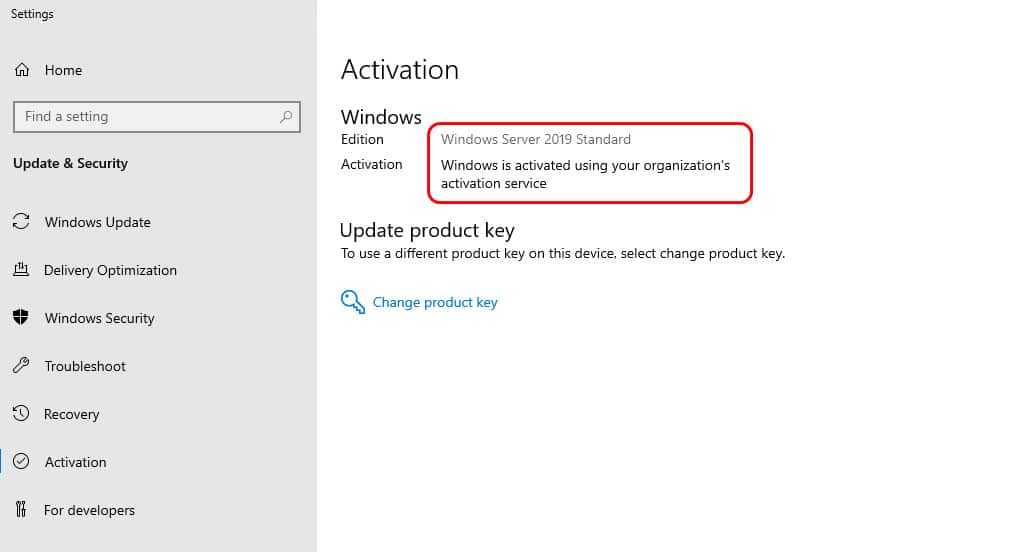
Task: Select Delivery Optimization in the sidebar
Action: click(110, 270)
